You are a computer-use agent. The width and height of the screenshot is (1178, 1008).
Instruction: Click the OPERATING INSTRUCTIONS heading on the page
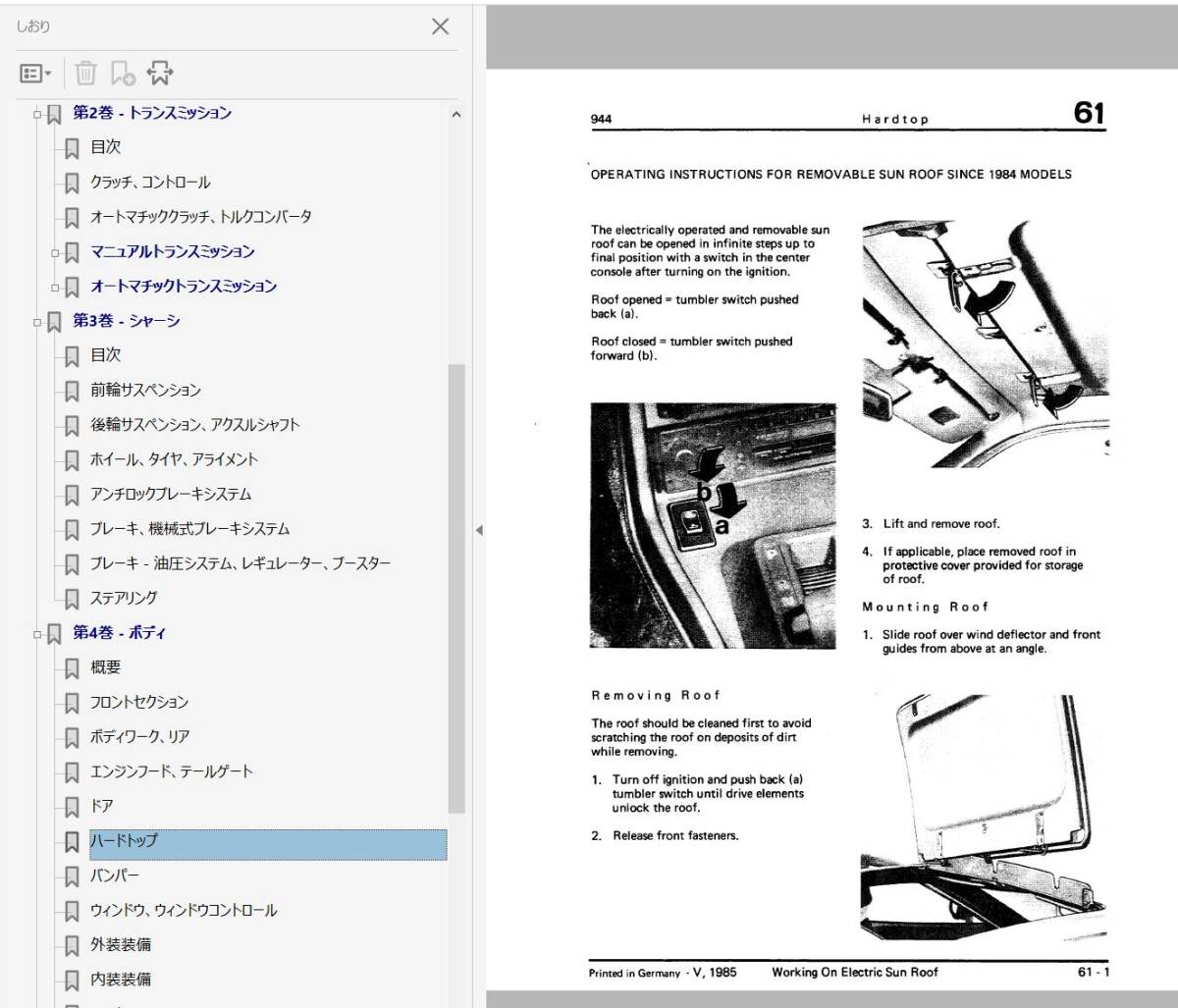point(830,175)
